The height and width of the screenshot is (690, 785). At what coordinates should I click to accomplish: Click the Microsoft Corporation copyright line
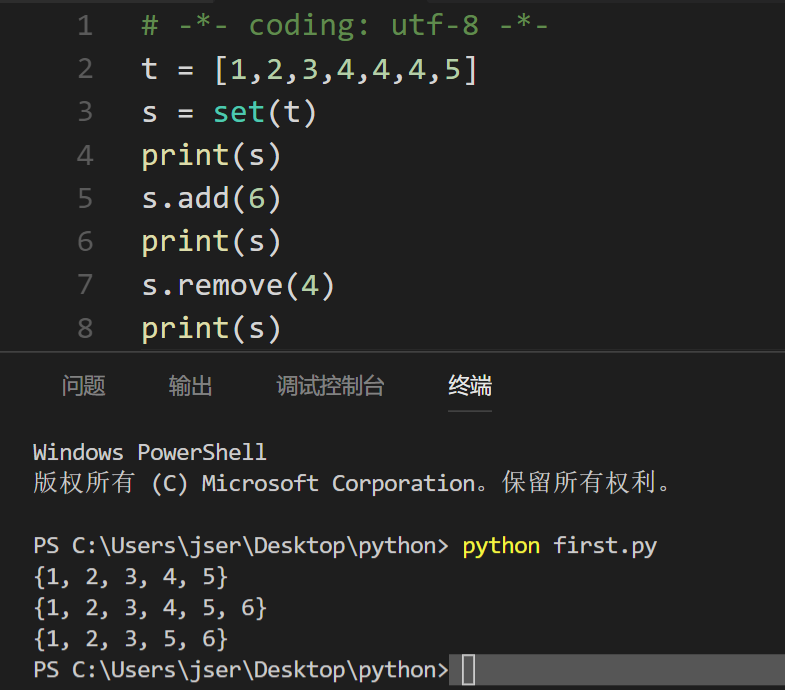click(x=351, y=483)
